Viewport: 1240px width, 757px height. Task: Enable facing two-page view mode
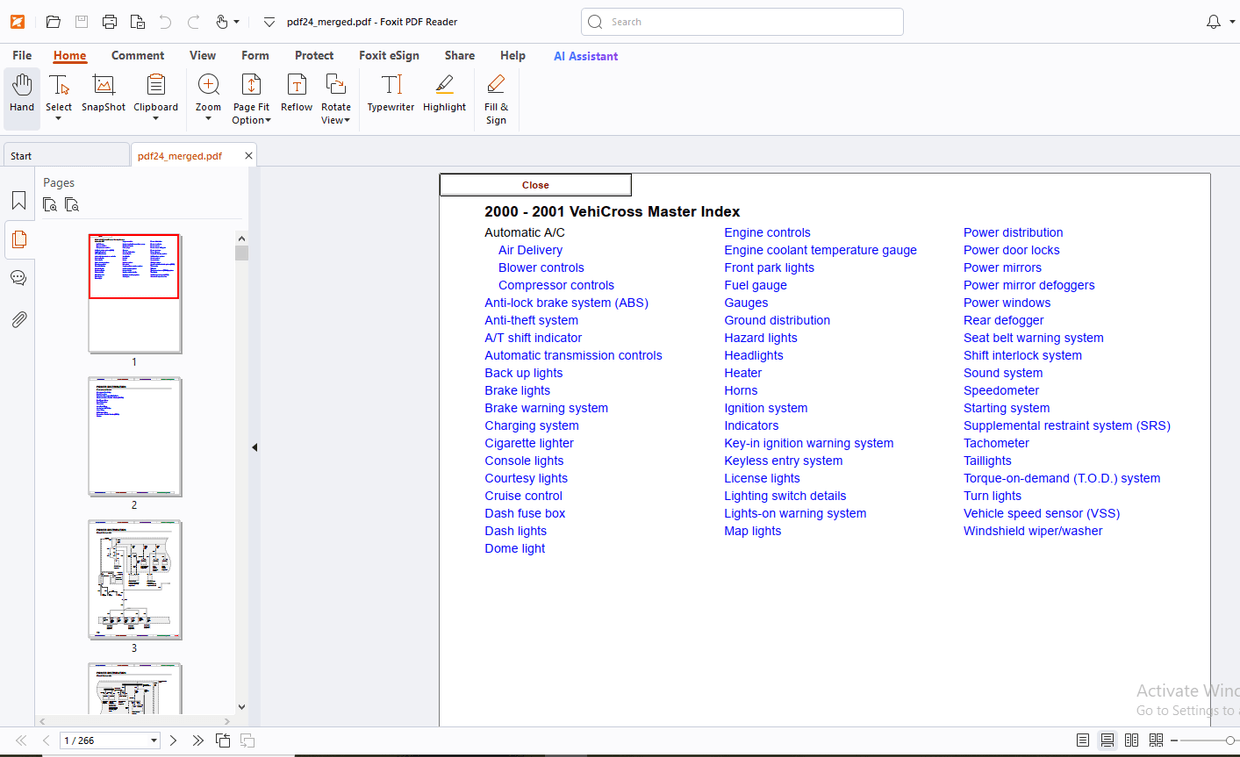point(1132,740)
